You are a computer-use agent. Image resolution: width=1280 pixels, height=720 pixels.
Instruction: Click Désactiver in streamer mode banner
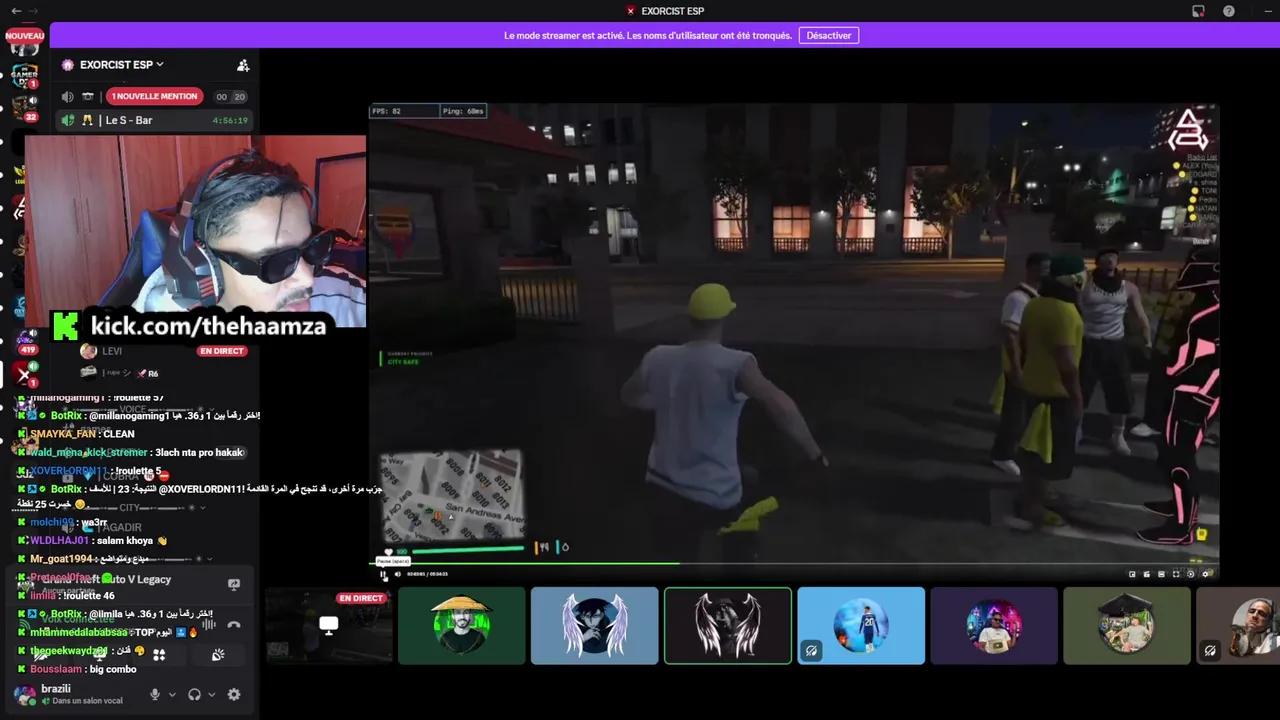[829, 35]
